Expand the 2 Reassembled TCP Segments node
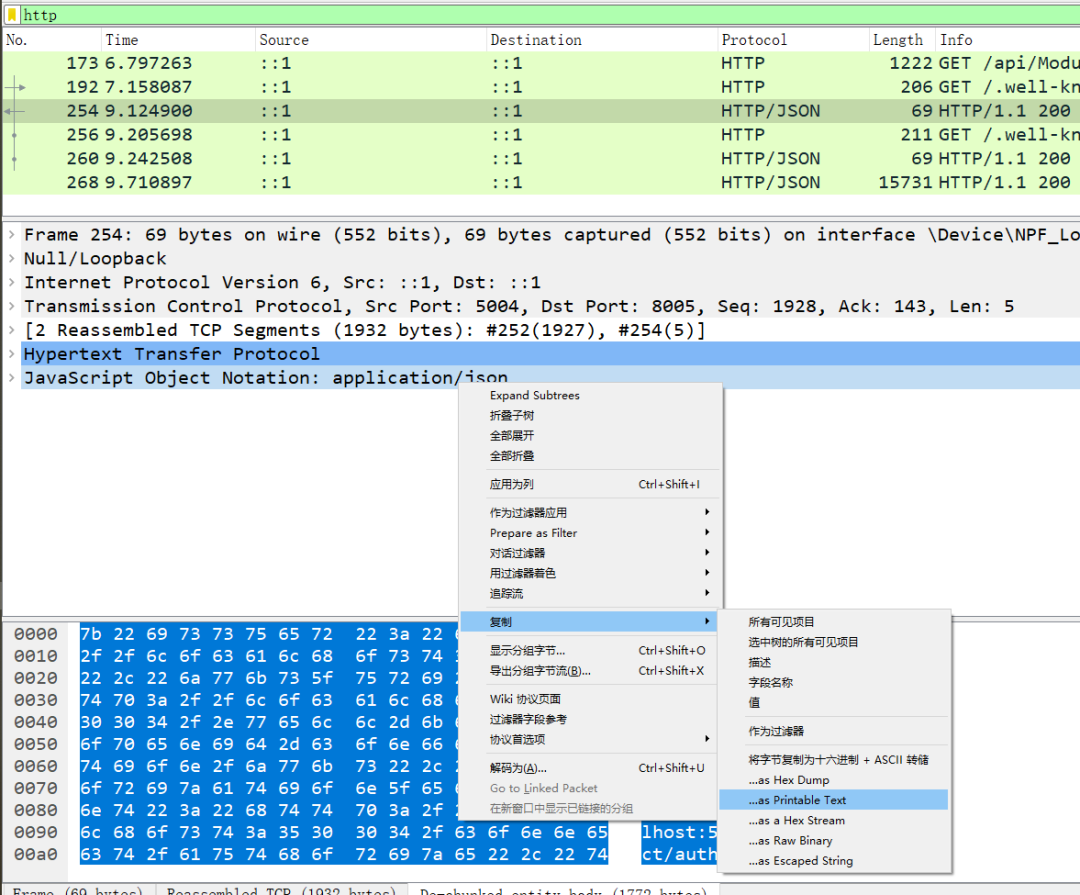Image resolution: width=1080 pixels, height=895 pixels. pyautogui.click(x=12, y=330)
